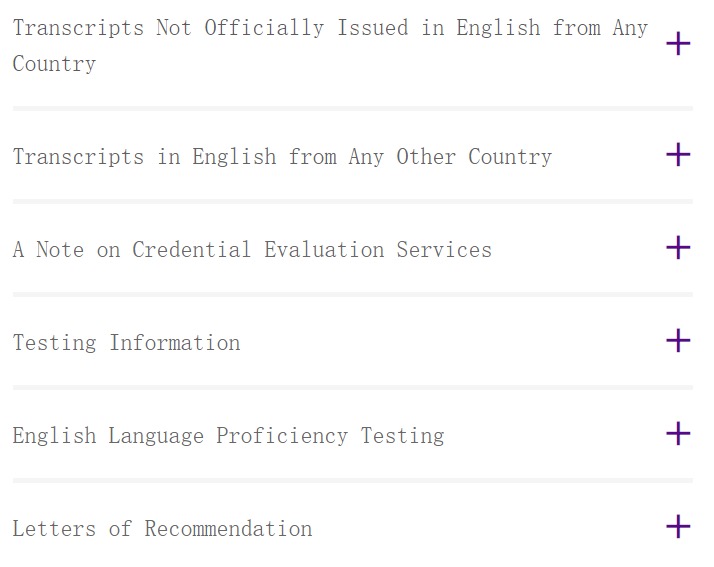Reveal Transcripts in English from Other Country content
This screenshot has height=567, width=714.
point(678,154)
